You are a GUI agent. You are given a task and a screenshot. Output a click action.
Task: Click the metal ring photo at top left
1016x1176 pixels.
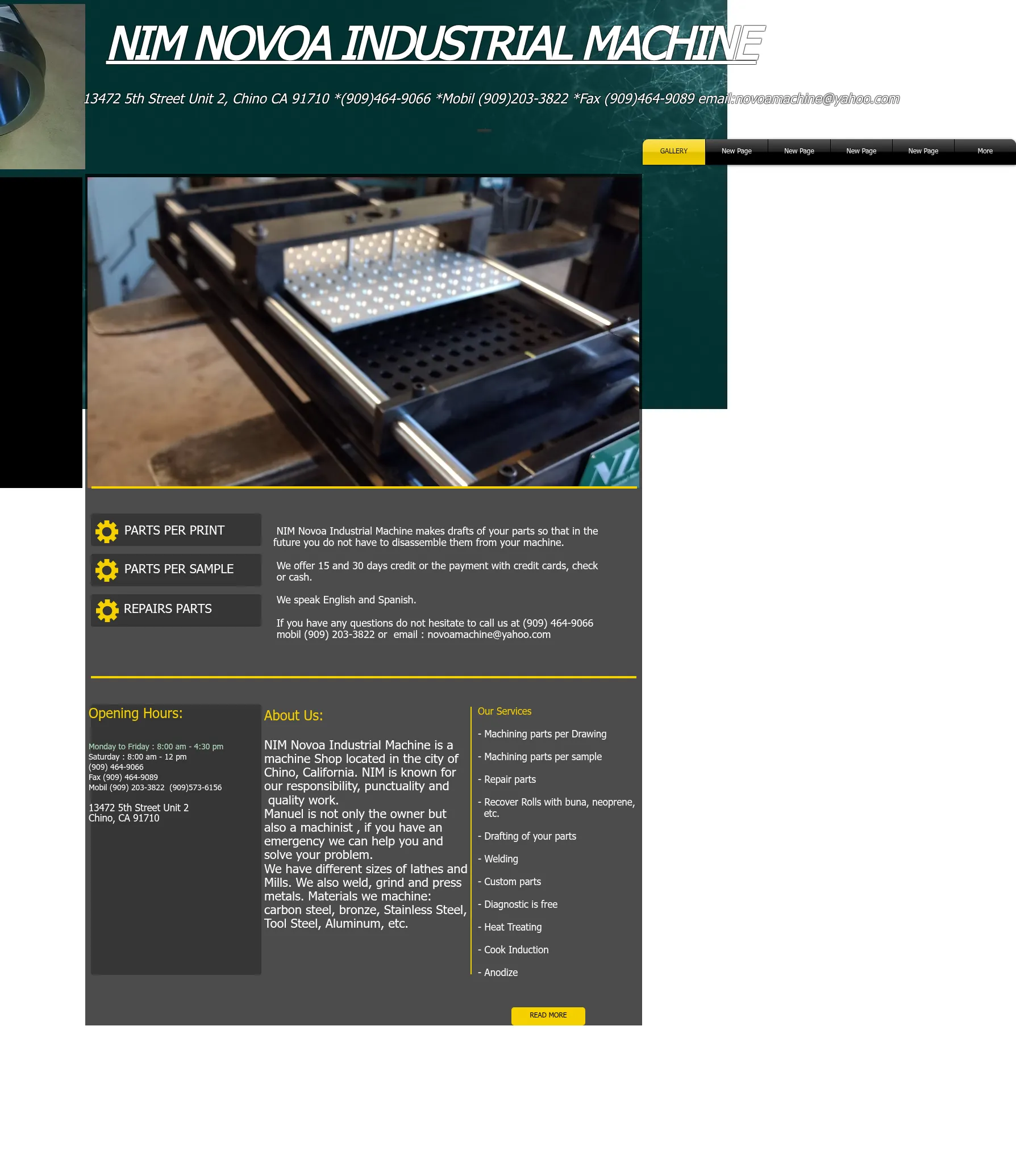42,86
